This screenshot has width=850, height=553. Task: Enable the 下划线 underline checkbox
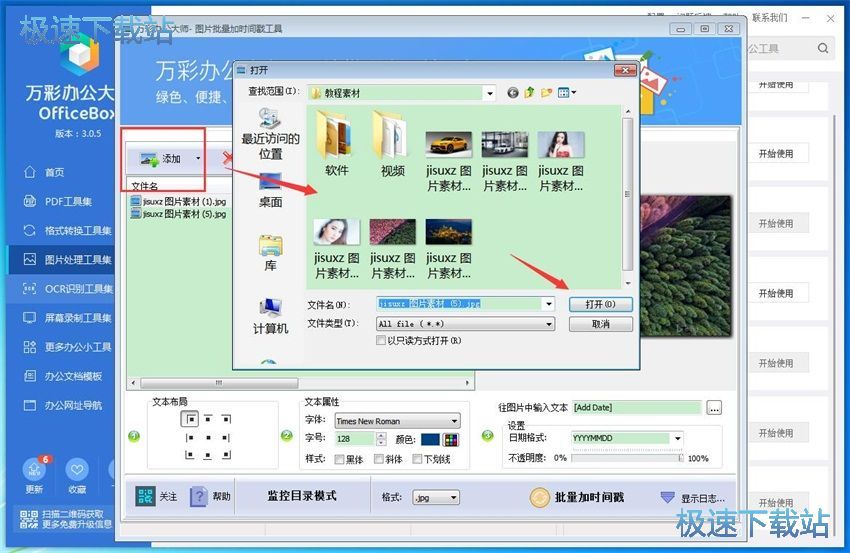(x=417, y=459)
